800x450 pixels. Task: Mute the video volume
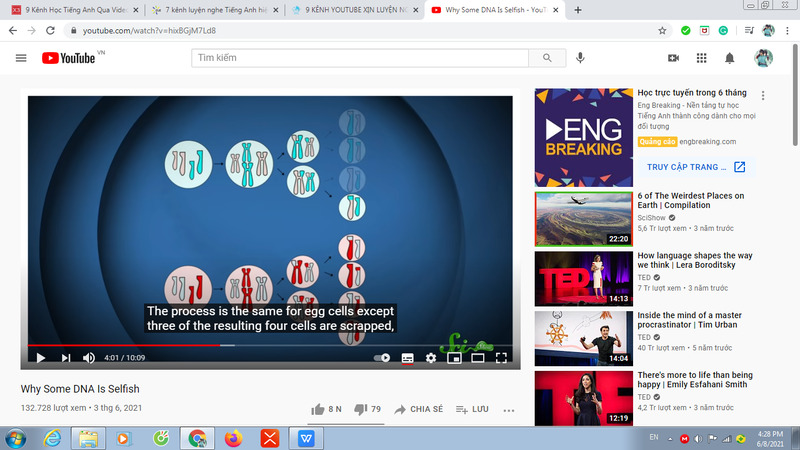click(x=89, y=358)
